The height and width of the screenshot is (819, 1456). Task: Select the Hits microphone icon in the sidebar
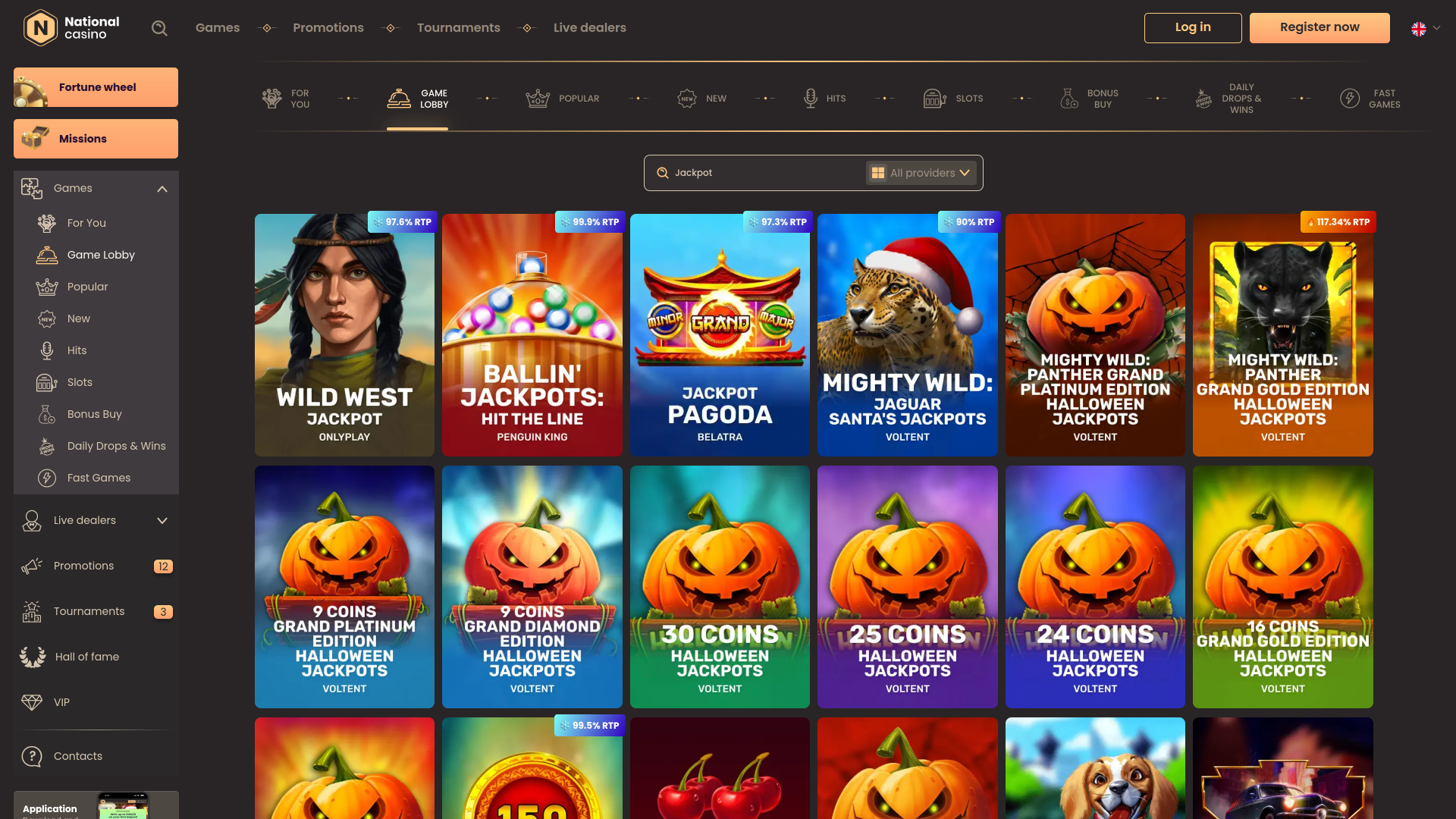click(x=46, y=350)
